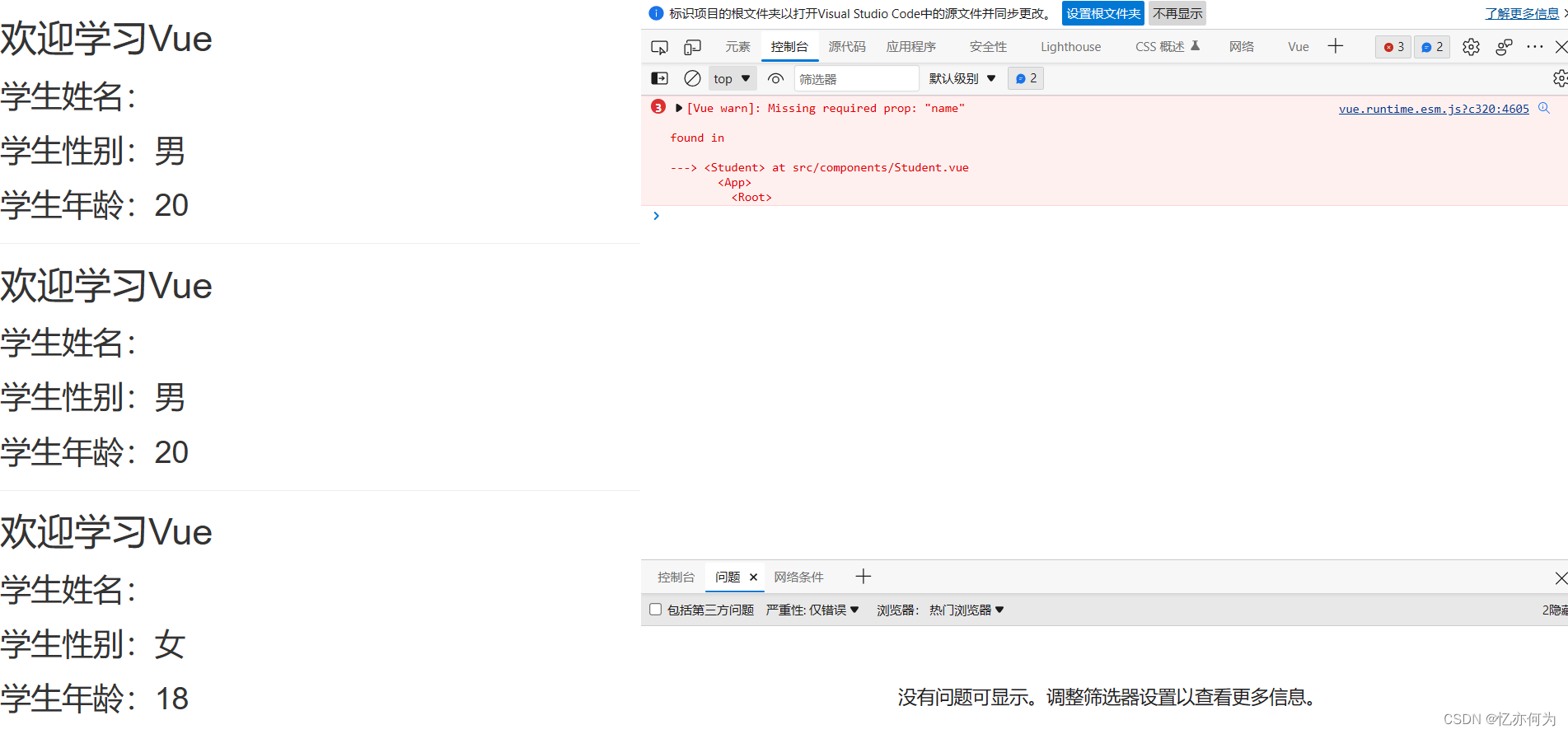Open the top JavaScript context dropdown
The height and width of the screenshot is (734, 1568).
(732, 78)
